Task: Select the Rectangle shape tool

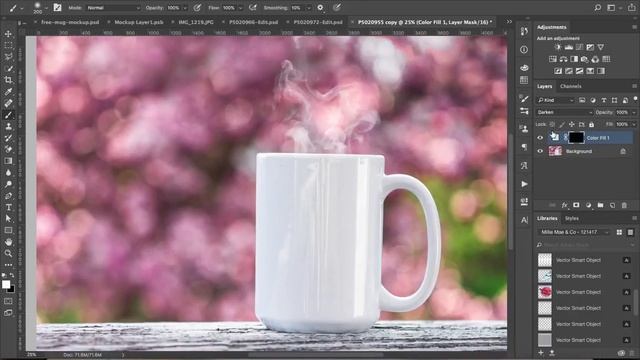Action: 8,230
